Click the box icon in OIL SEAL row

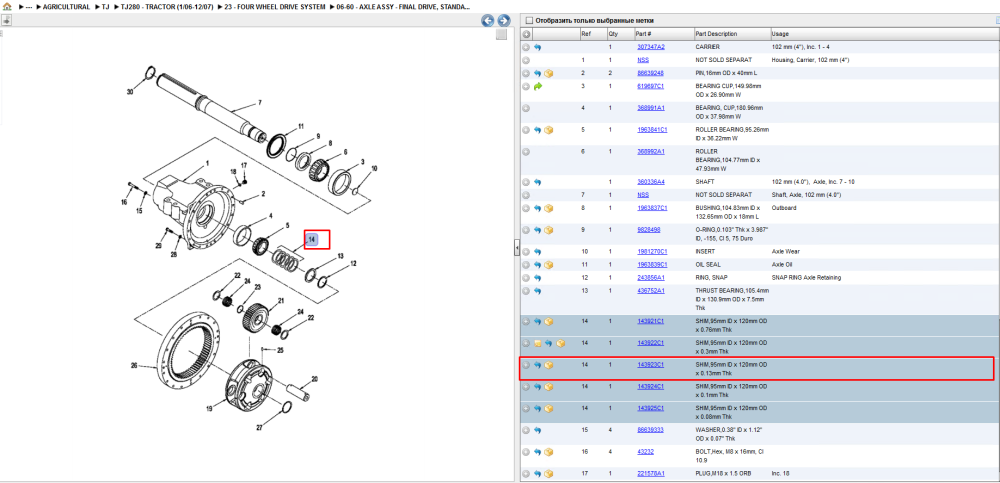point(549,265)
